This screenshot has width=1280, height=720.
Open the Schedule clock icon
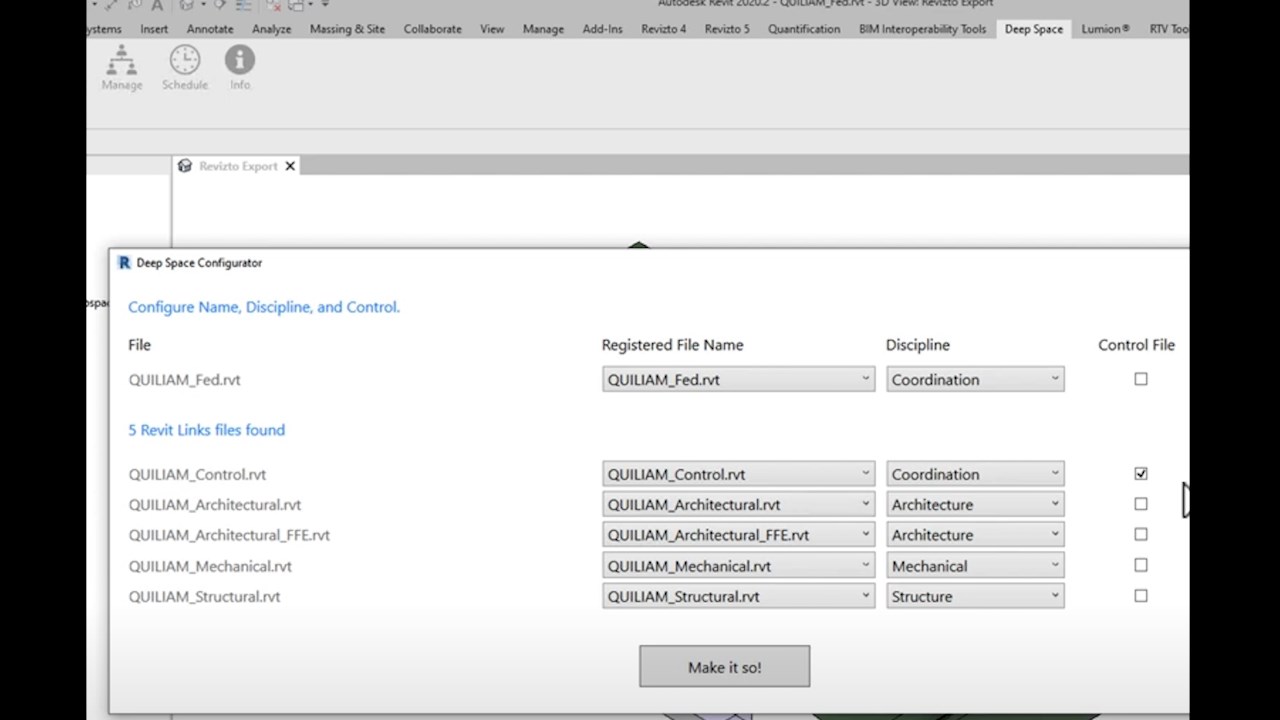(x=185, y=68)
